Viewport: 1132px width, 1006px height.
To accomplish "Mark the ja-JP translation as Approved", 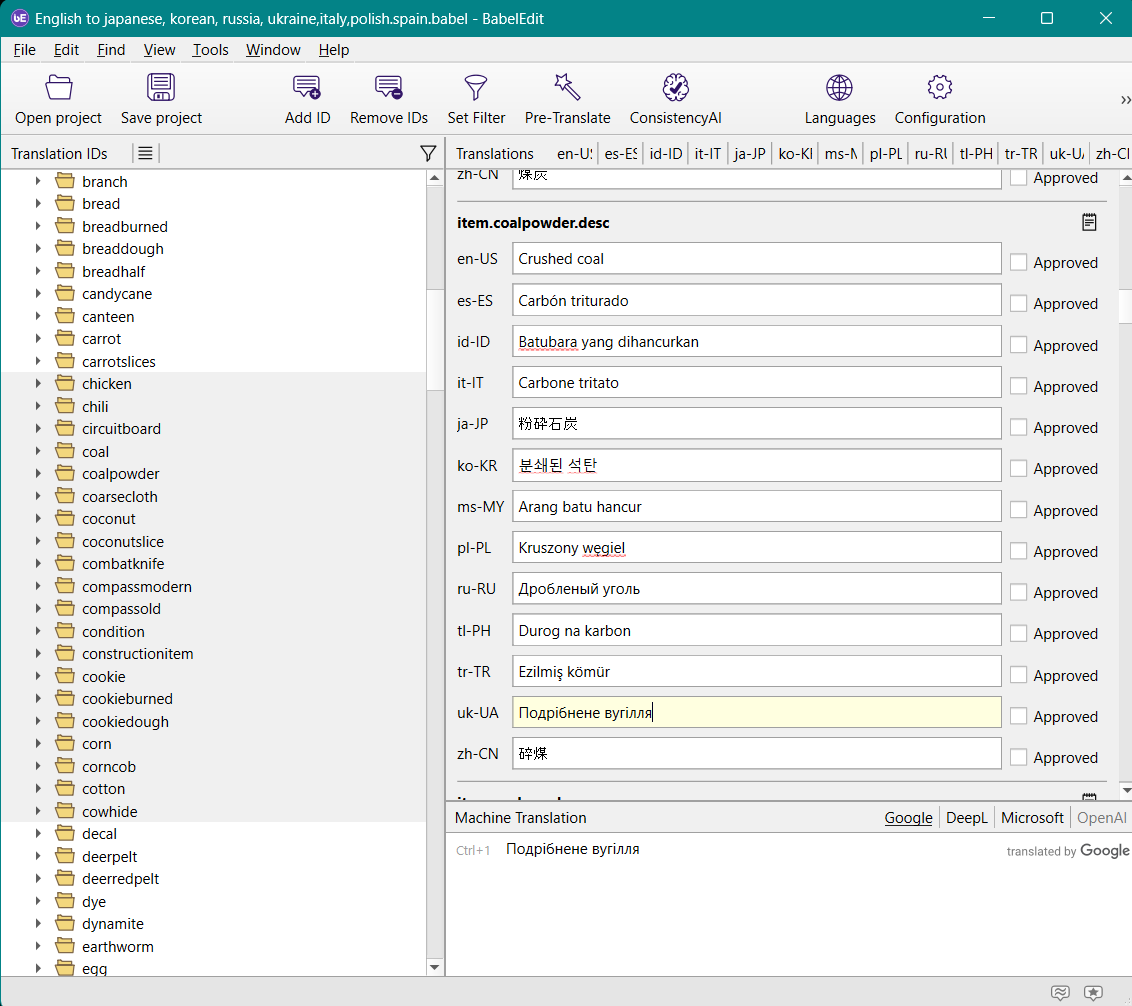I will click(1018, 427).
